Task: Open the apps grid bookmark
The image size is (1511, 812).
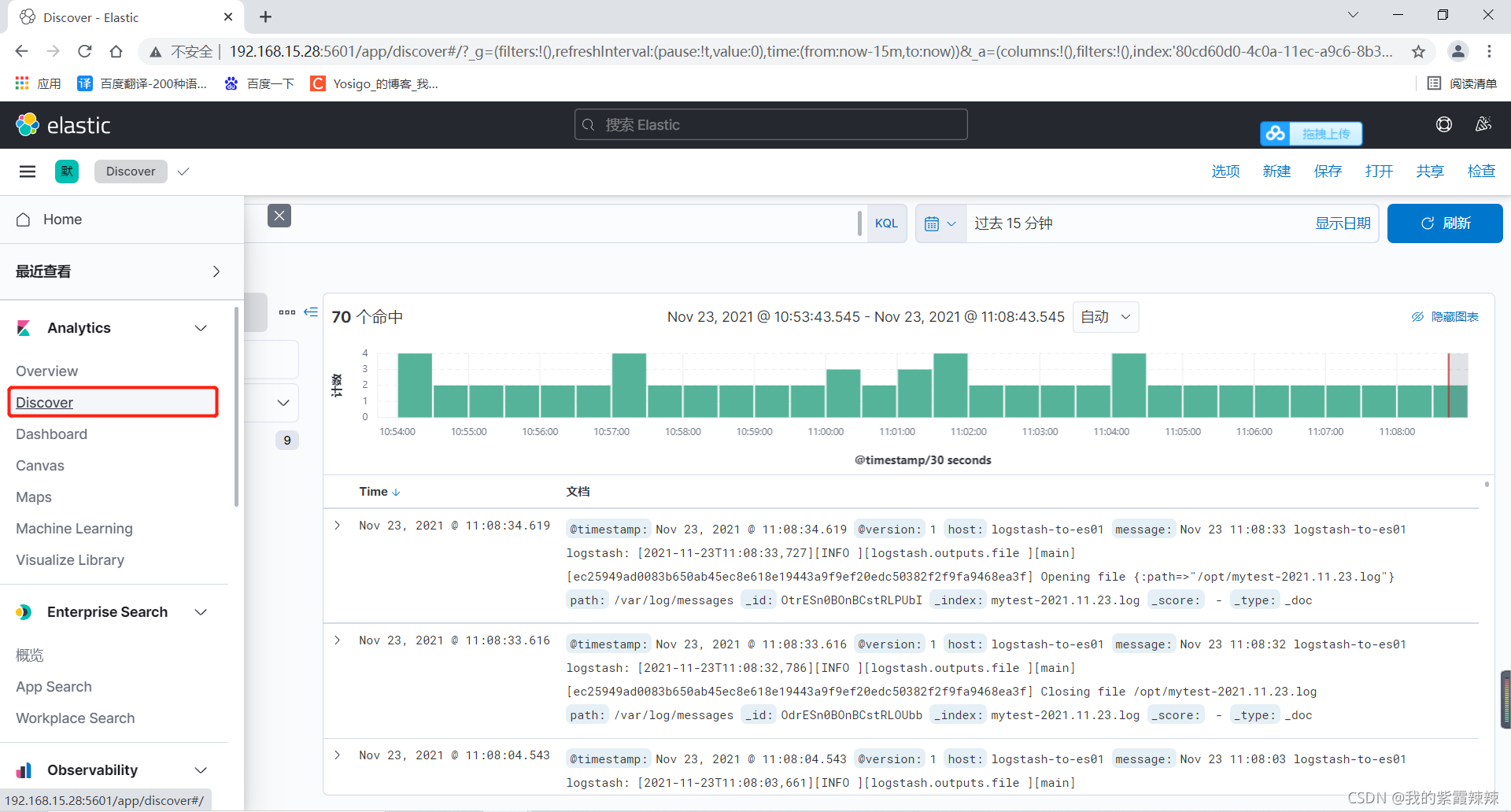Action: [x=38, y=83]
